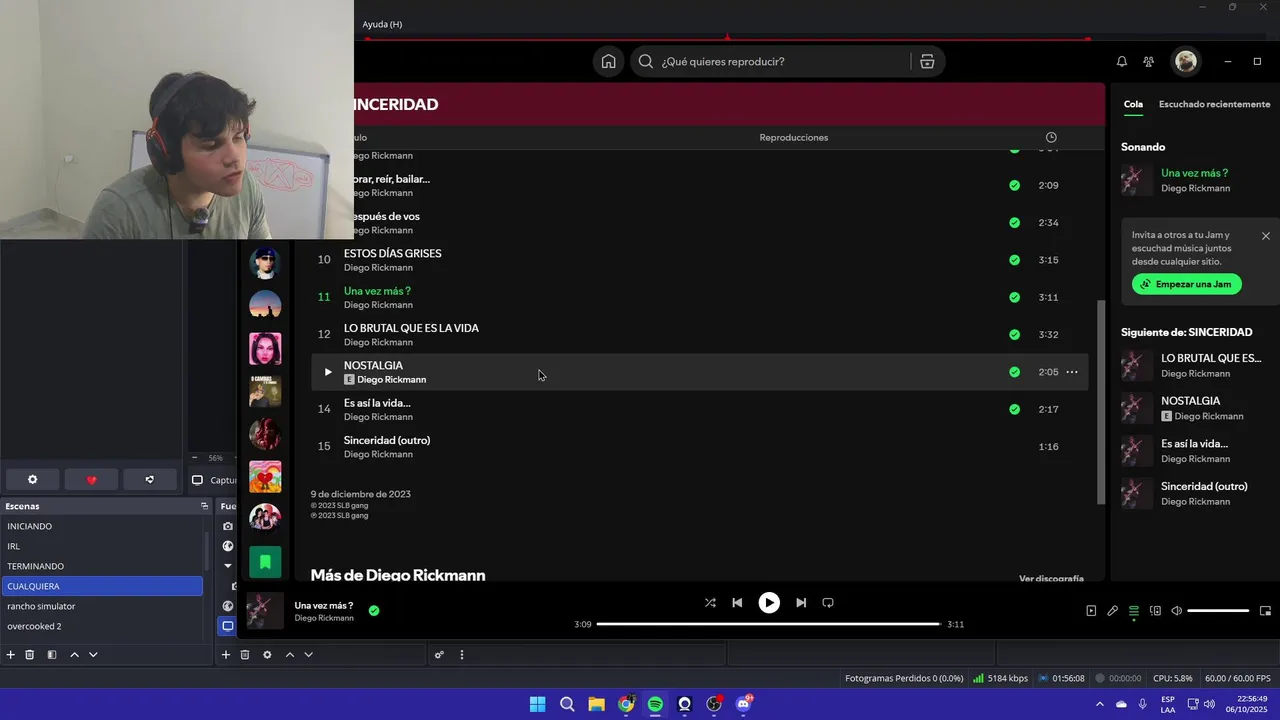Go to Spotify Home
Image resolution: width=1280 pixels, height=720 pixels.
click(x=608, y=62)
